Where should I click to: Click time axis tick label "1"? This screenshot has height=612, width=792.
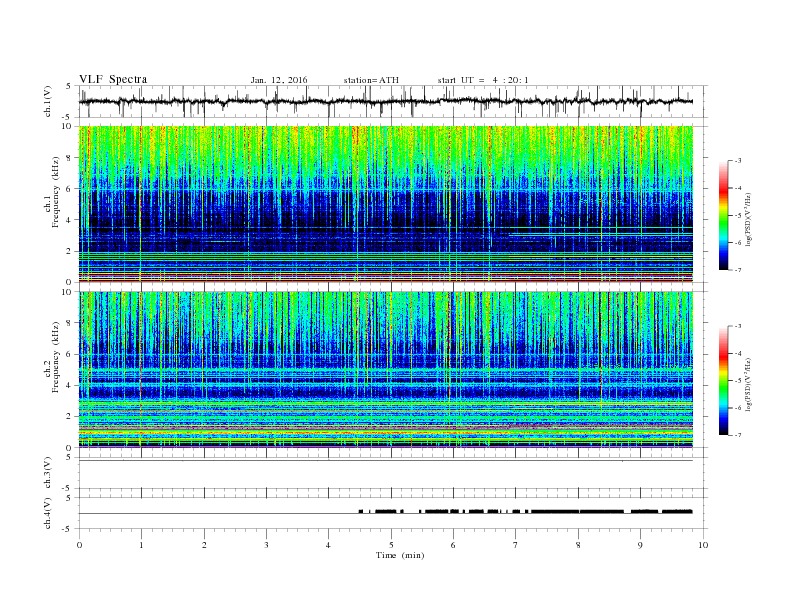(141, 545)
